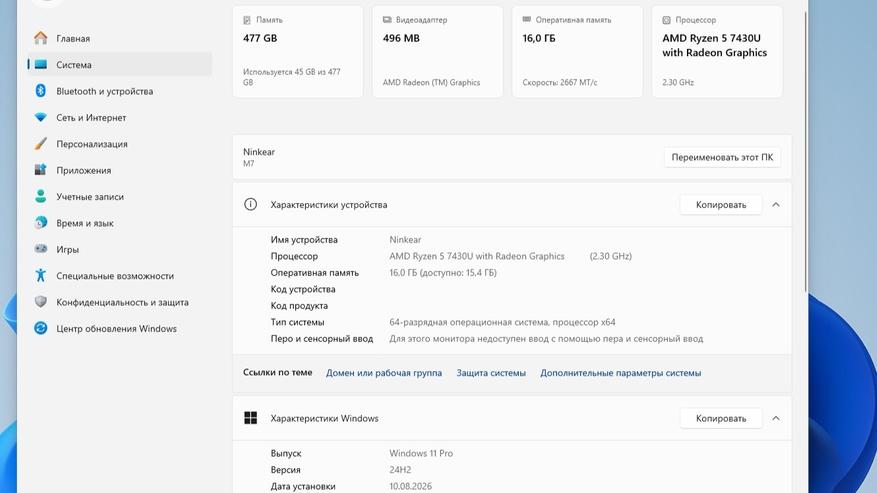Click the Bluetooth icon in the sidebar
The height and width of the screenshot is (493, 877).
pos(40,91)
